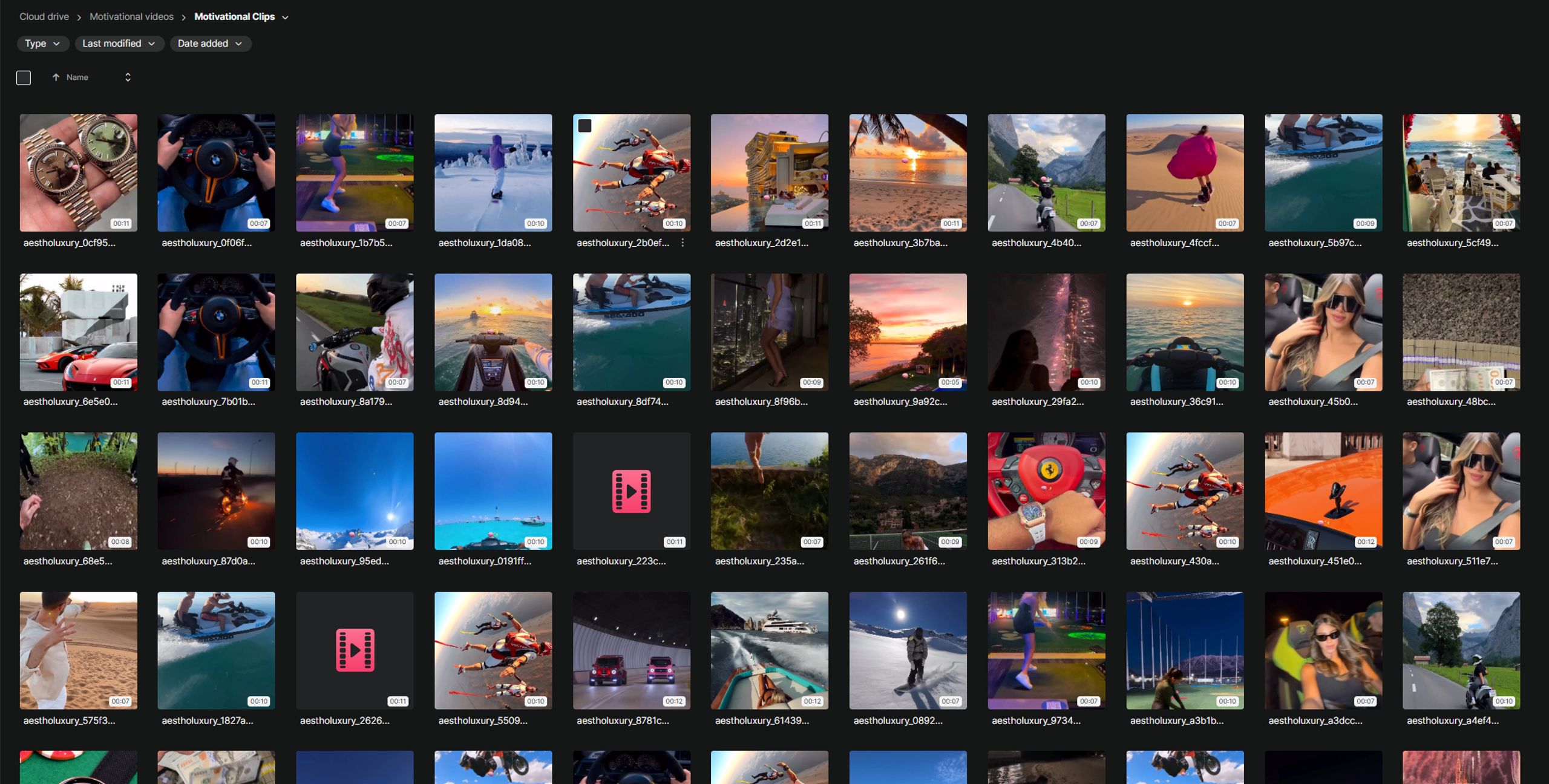Open the sort options selector next to Name
Screen dimensions: 1549x784
point(128,77)
